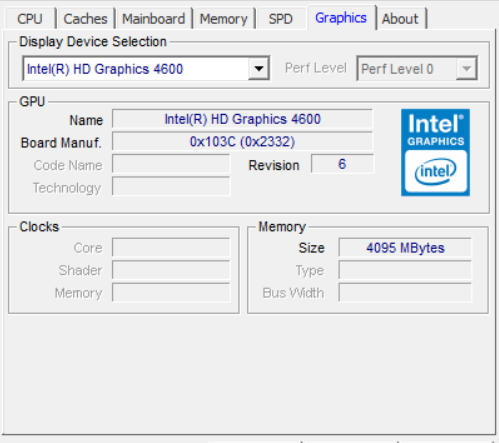The width and height of the screenshot is (499, 443).
Task: Click the Board Manuf. label
Action: (61, 143)
